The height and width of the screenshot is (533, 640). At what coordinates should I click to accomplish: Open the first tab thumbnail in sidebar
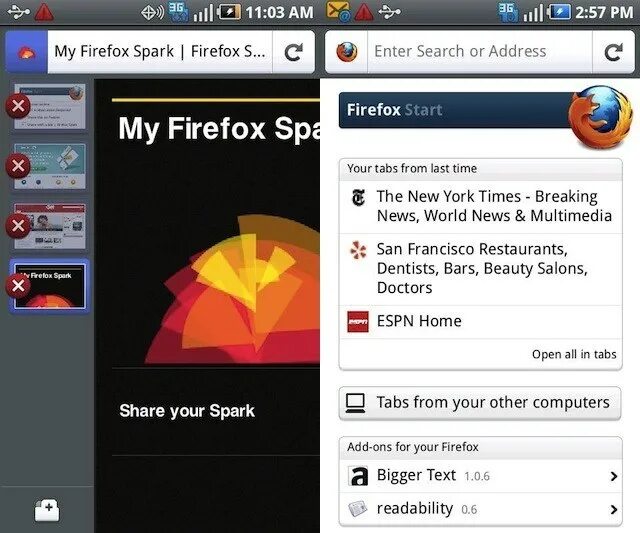coord(50,107)
